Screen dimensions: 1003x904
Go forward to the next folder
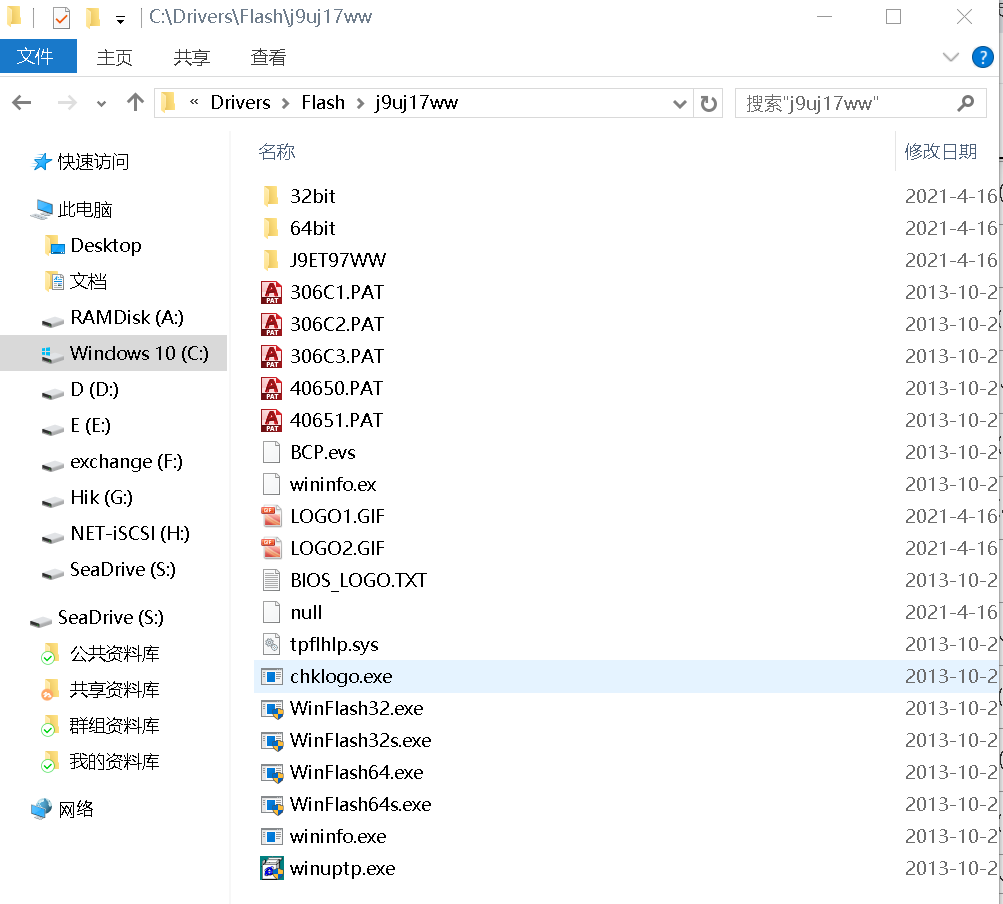pyautogui.click(x=67, y=102)
